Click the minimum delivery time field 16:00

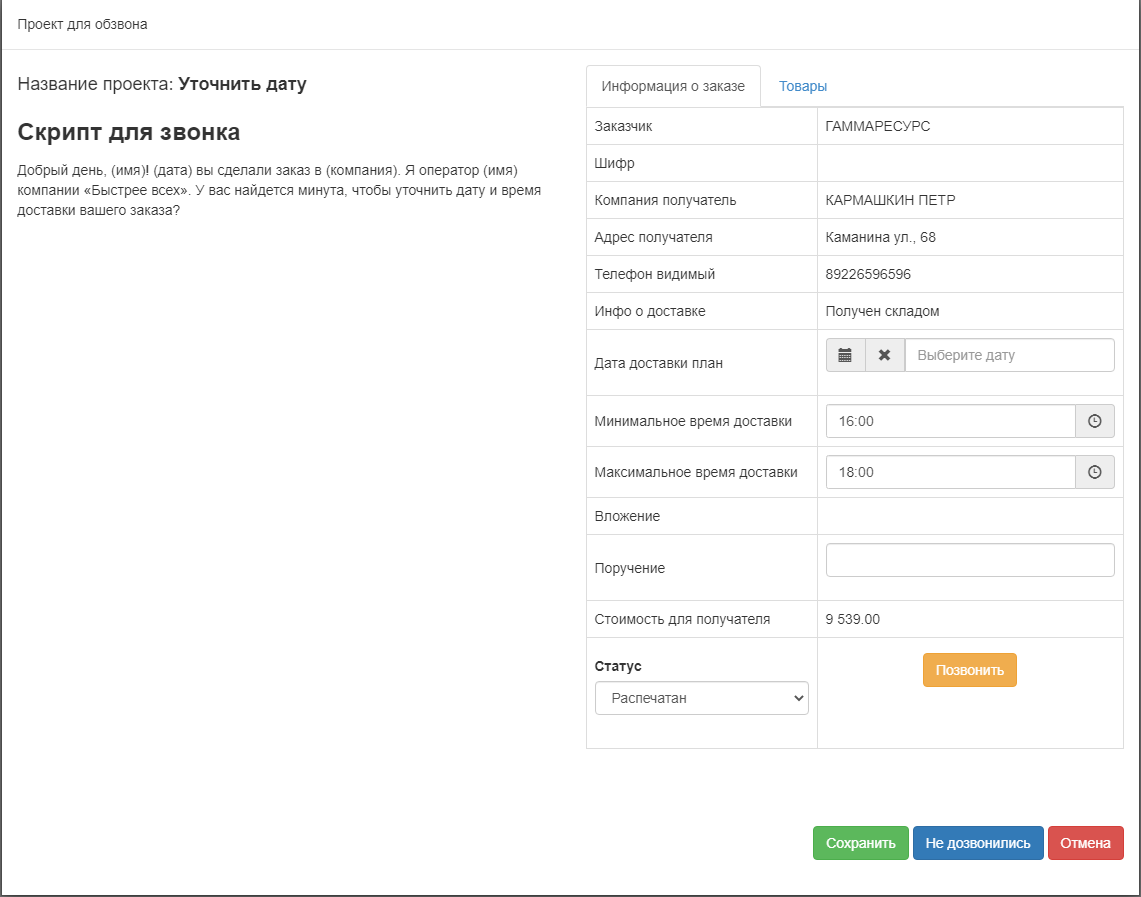tap(950, 421)
